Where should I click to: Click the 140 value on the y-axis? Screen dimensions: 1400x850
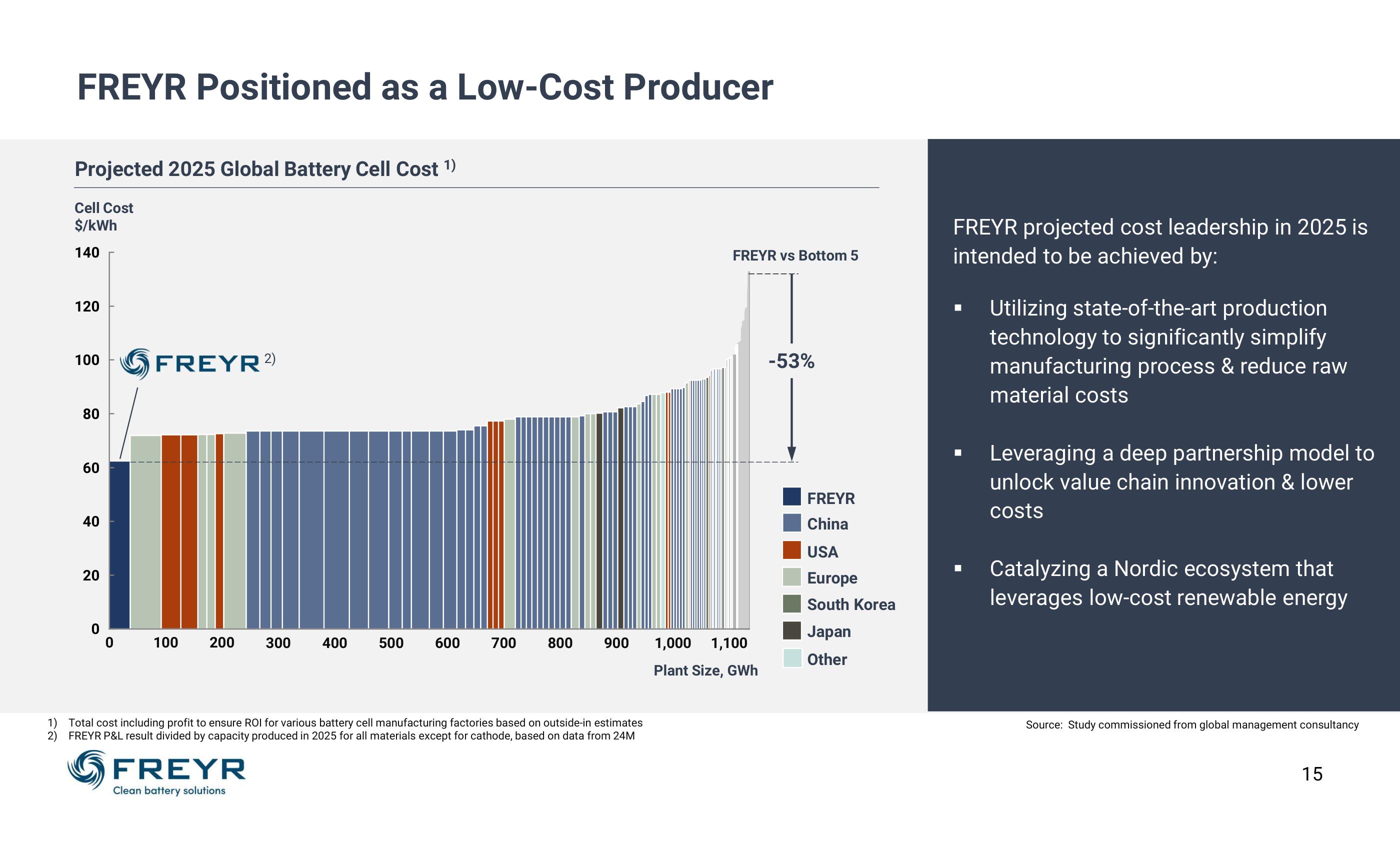coord(87,252)
